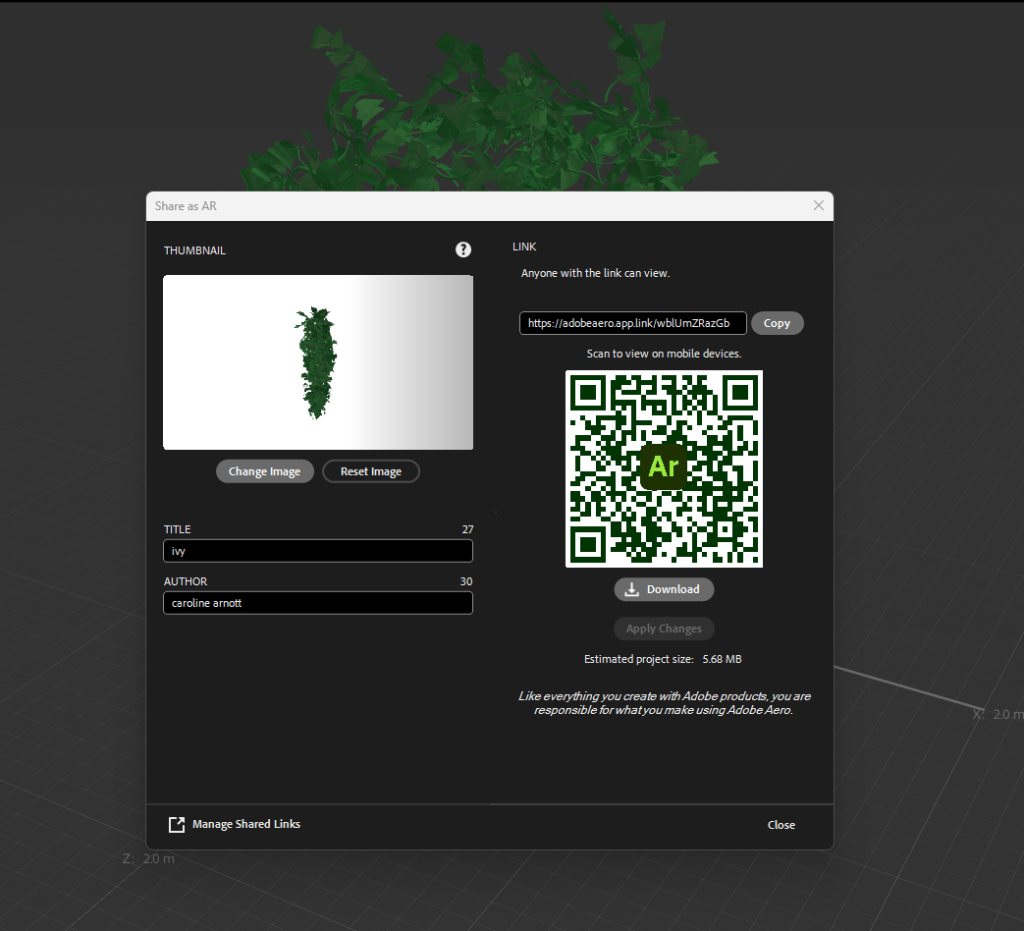This screenshot has width=1024, height=931.
Task: Click the download arrow icon on Download button
Action: pos(632,590)
